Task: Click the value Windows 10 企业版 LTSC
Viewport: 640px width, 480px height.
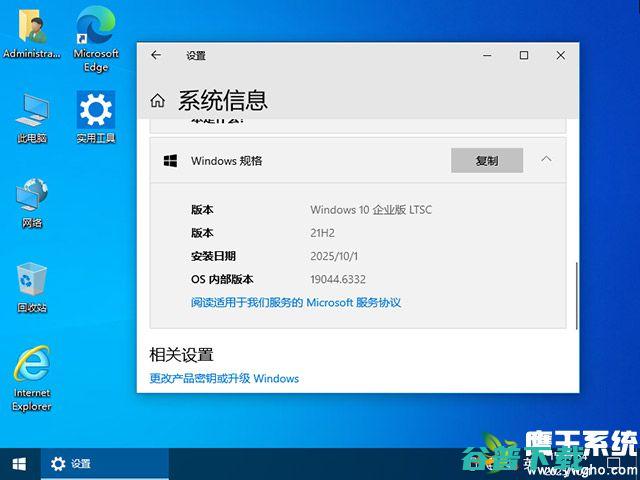Action: click(371, 210)
